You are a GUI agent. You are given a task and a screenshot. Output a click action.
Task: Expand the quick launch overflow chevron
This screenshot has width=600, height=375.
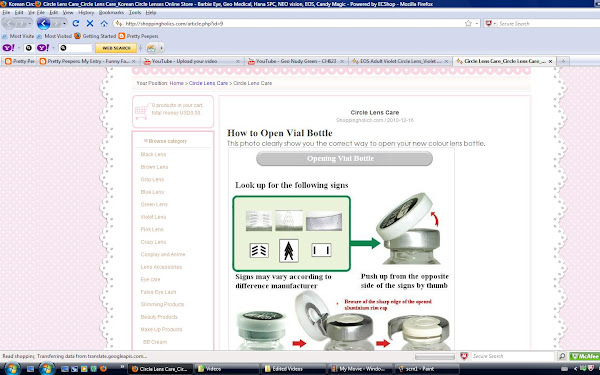coord(122,367)
